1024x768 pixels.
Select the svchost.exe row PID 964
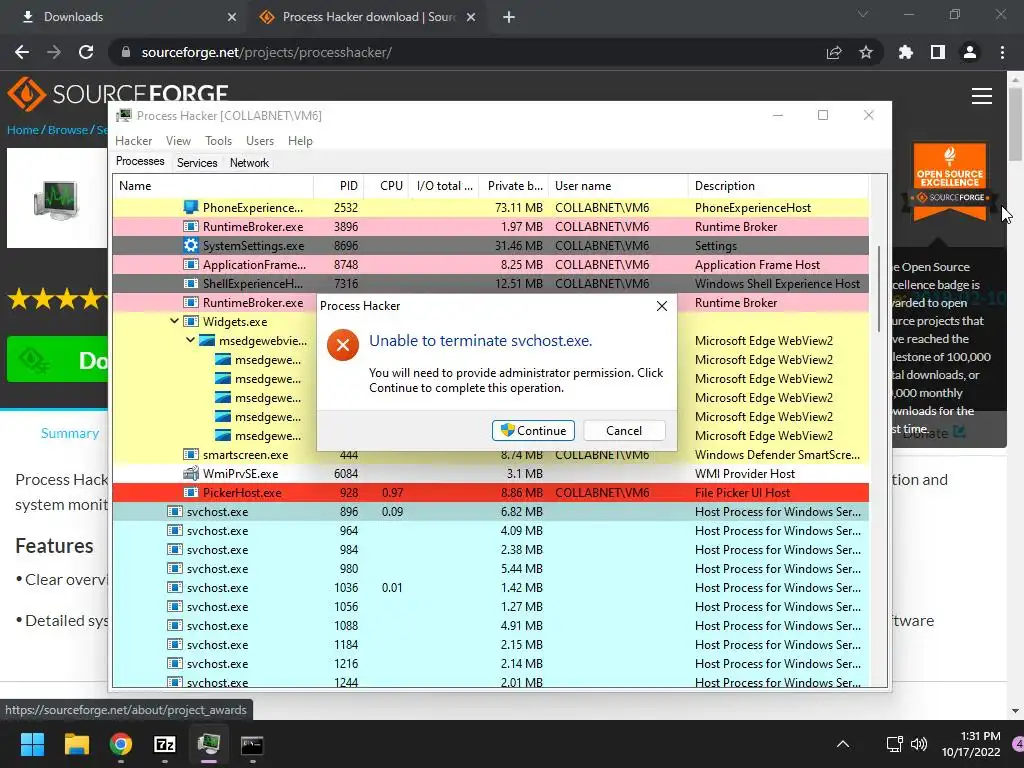click(x=490, y=530)
